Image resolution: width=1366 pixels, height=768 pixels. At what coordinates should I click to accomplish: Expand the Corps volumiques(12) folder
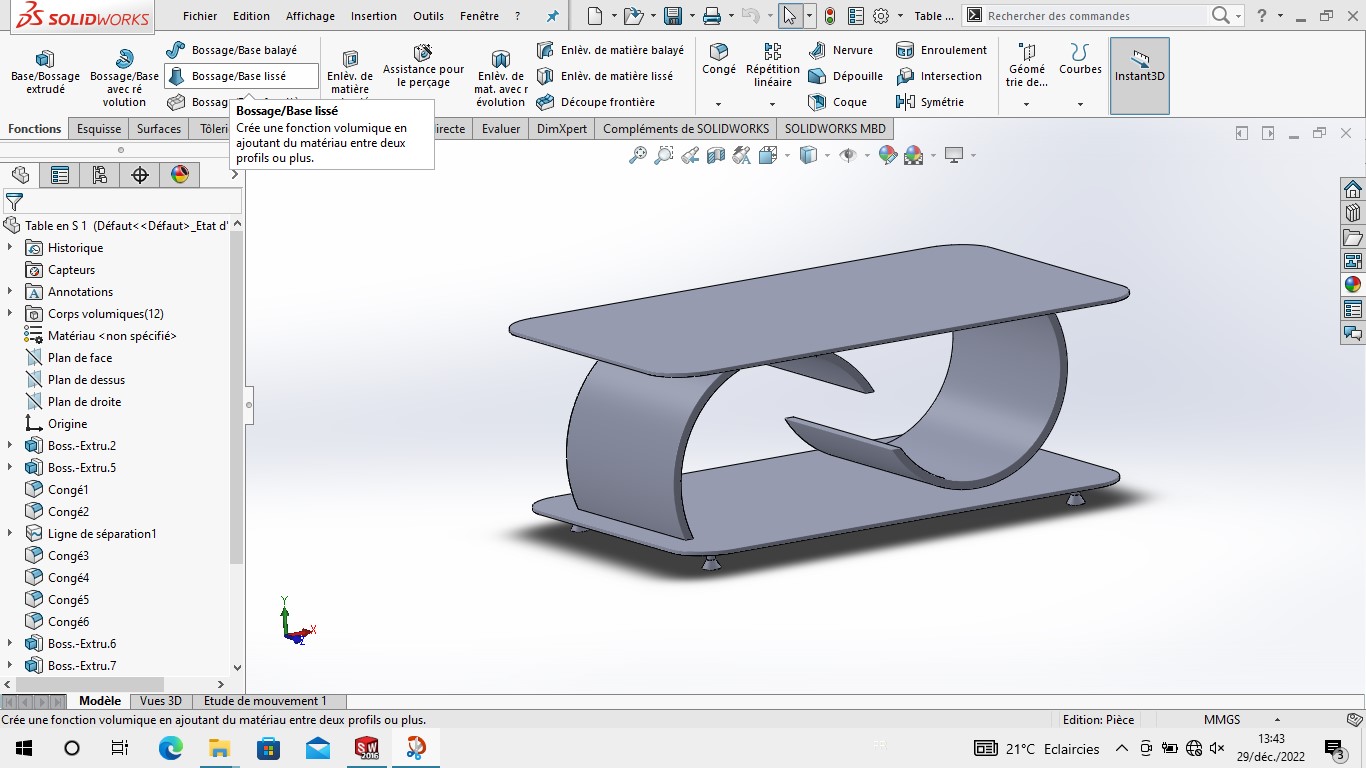(10, 314)
